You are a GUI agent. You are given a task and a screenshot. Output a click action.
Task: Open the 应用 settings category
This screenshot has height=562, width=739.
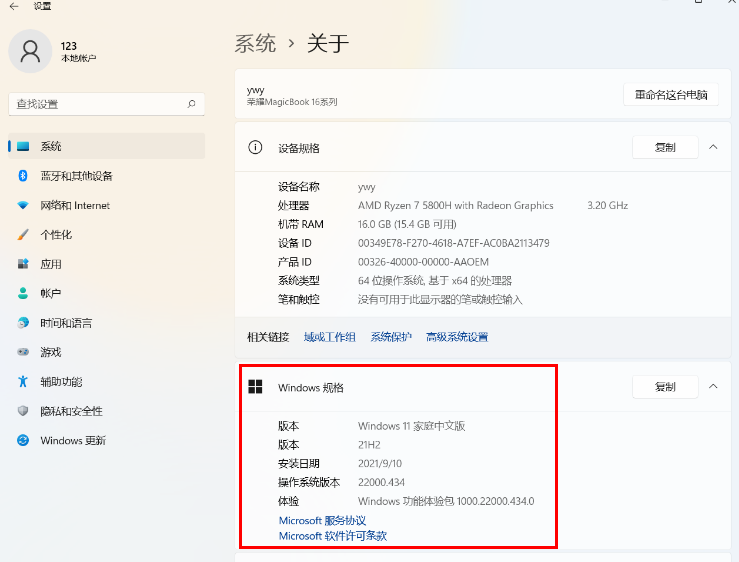coord(51,264)
